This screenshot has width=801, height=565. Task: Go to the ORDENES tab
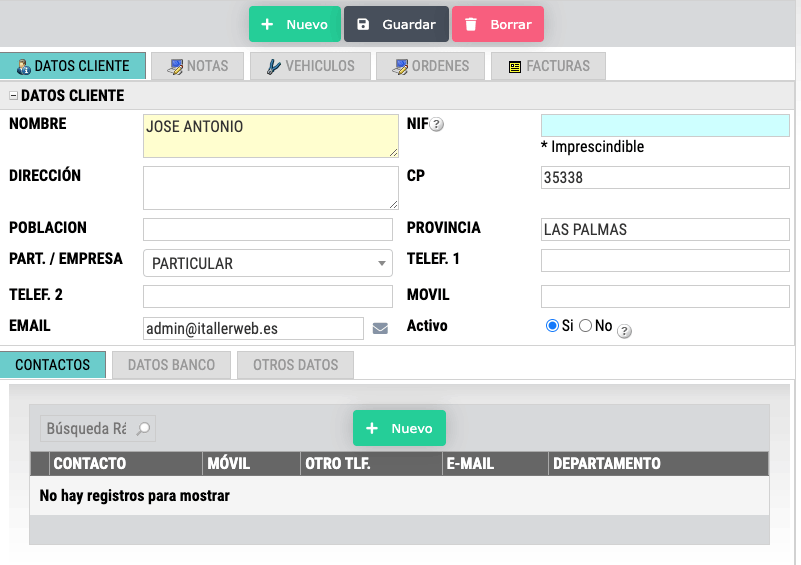click(x=430, y=66)
